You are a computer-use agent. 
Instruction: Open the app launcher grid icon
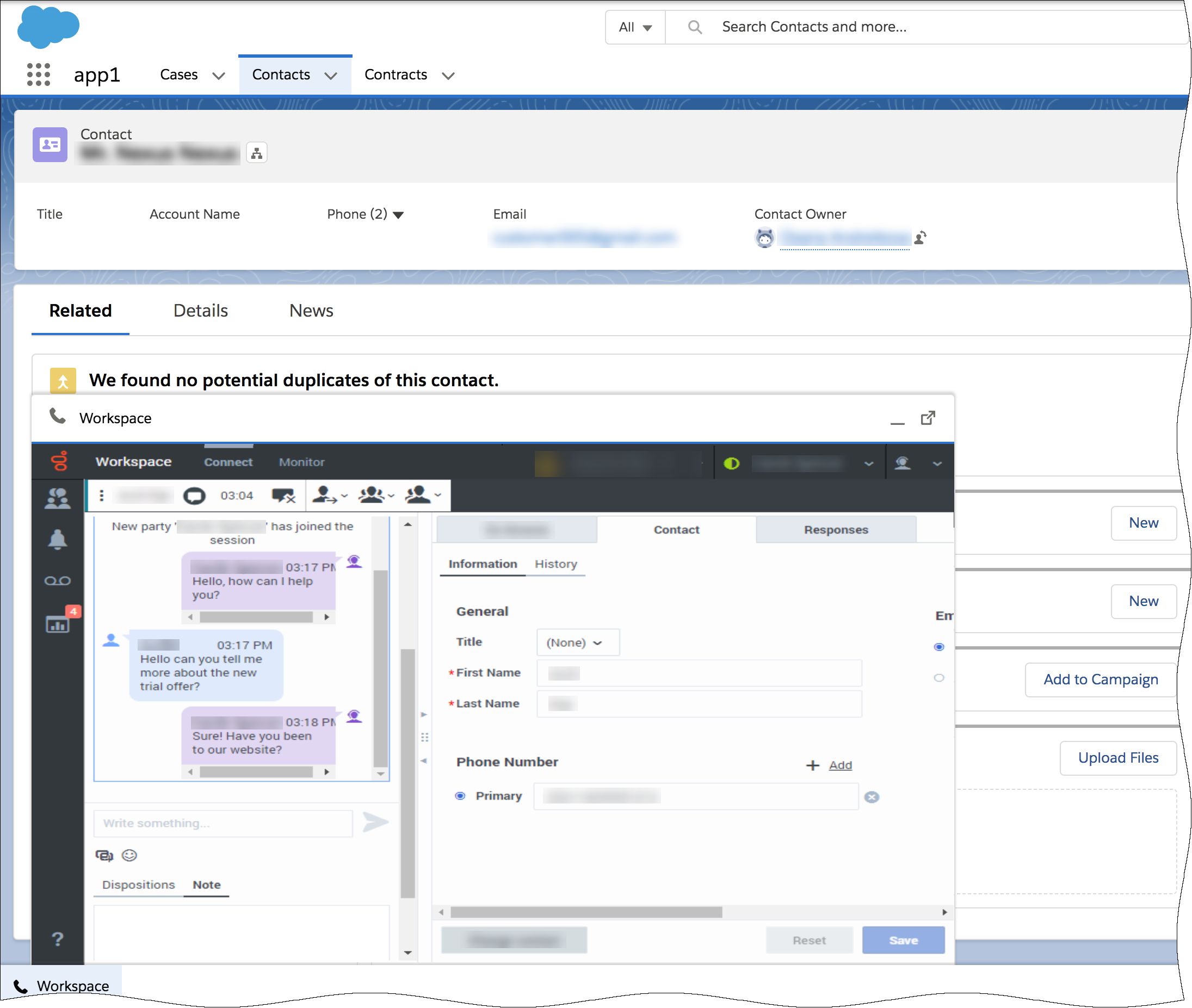38,75
